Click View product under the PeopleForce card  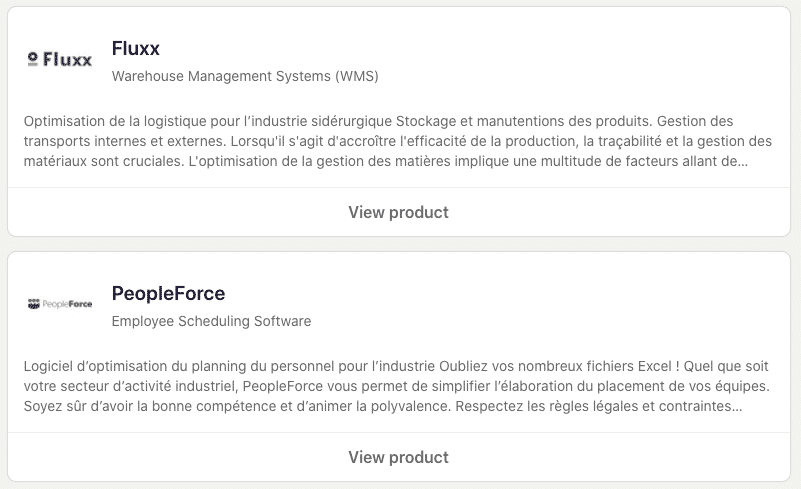[x=398, y=457]
